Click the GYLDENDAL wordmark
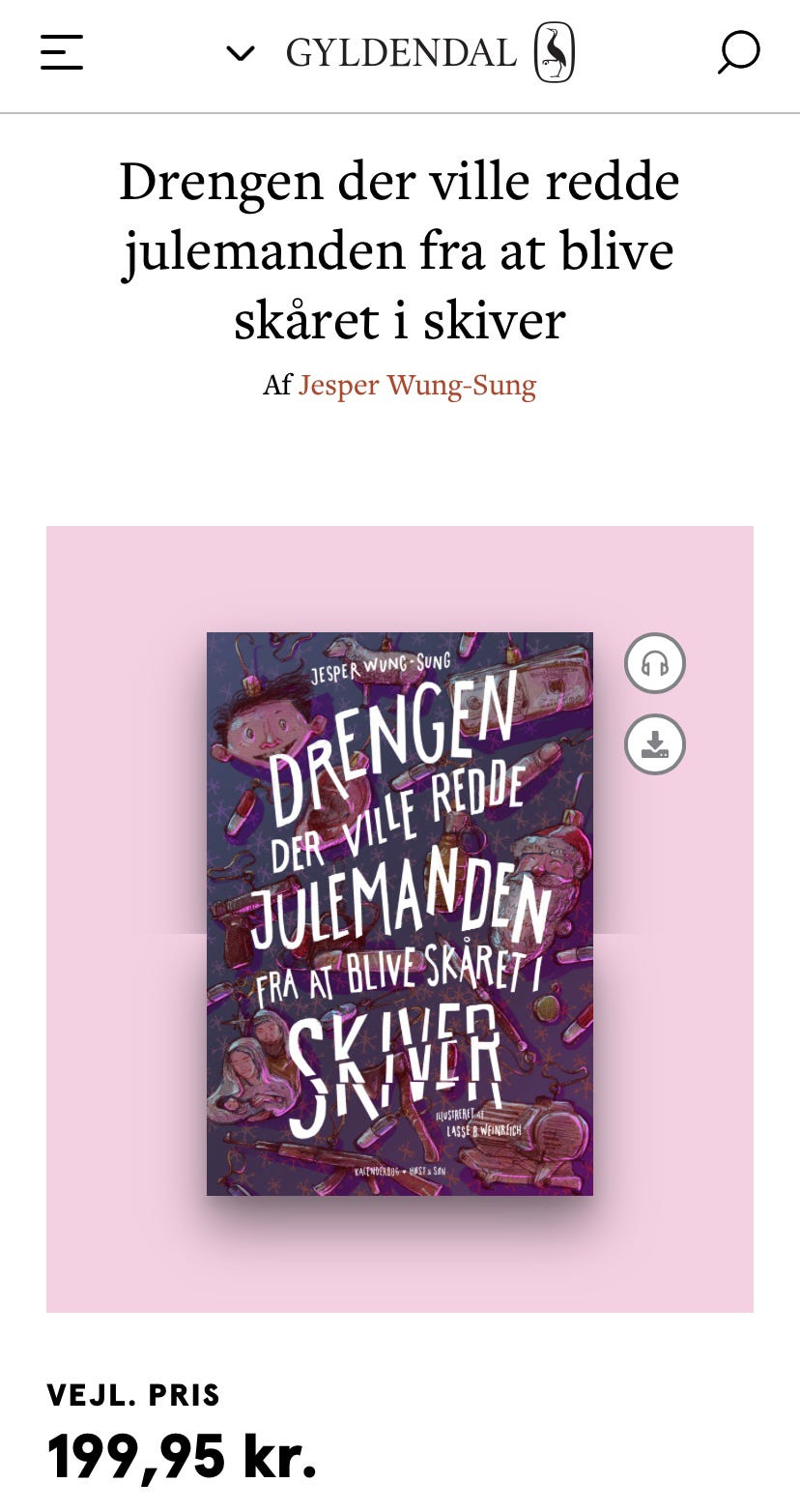 pos(401,53)
